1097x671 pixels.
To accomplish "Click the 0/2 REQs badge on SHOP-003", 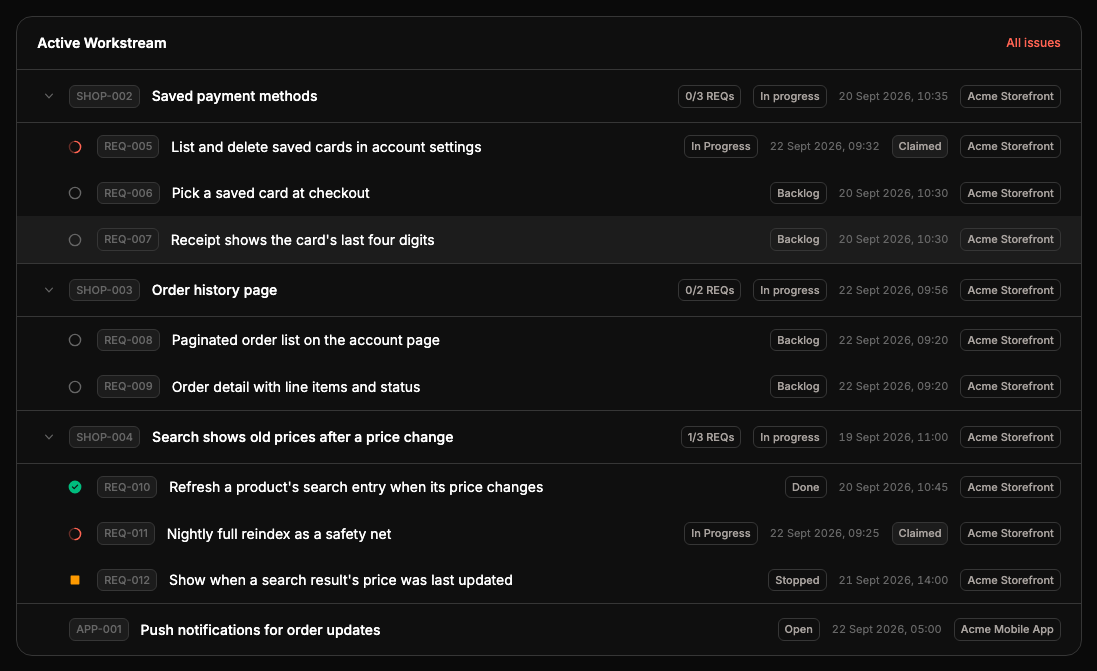I will pyautogui.click(x=709, y=290).
